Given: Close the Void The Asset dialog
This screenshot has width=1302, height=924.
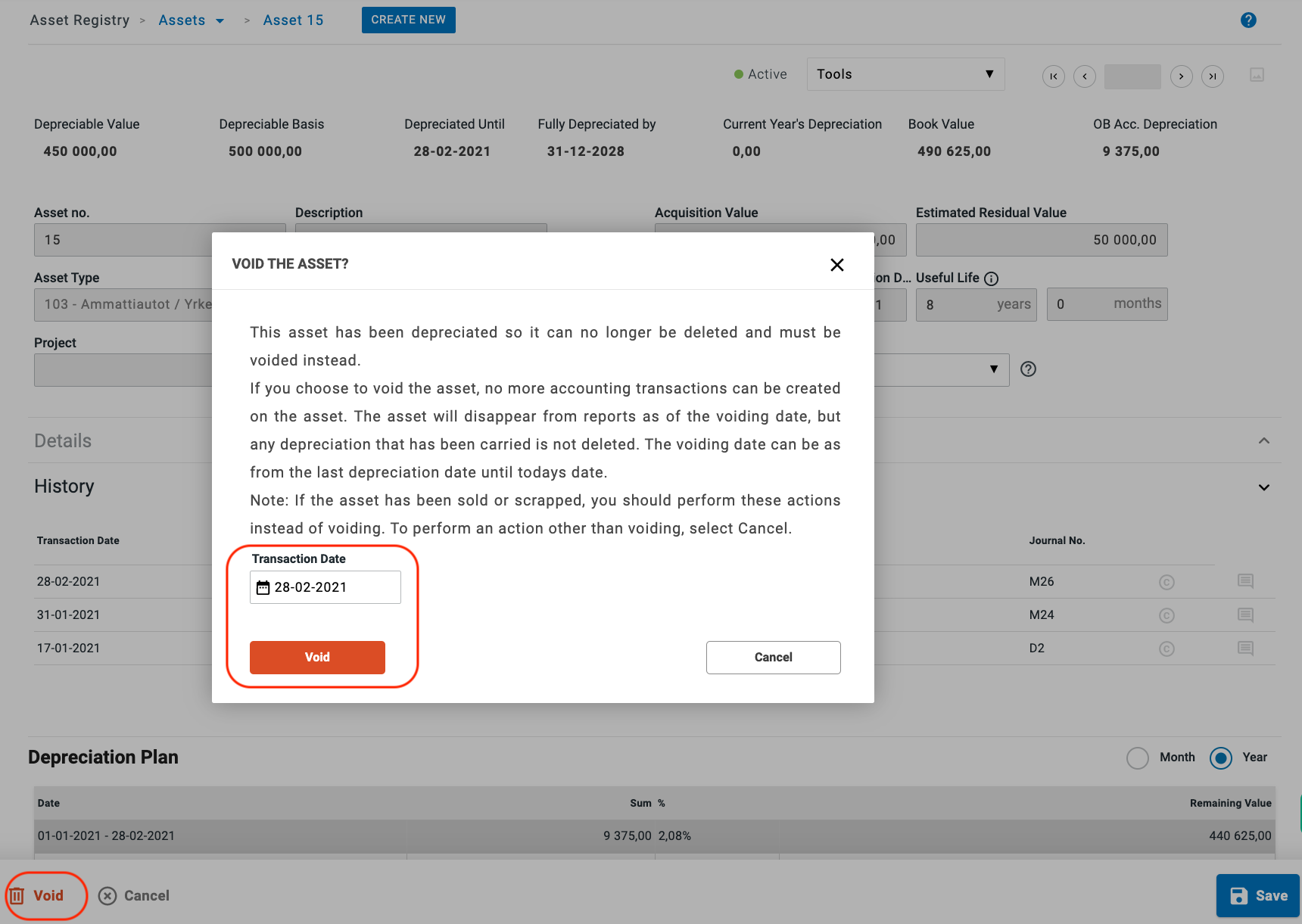Looking at the screenshot, I should click(836, 265).
